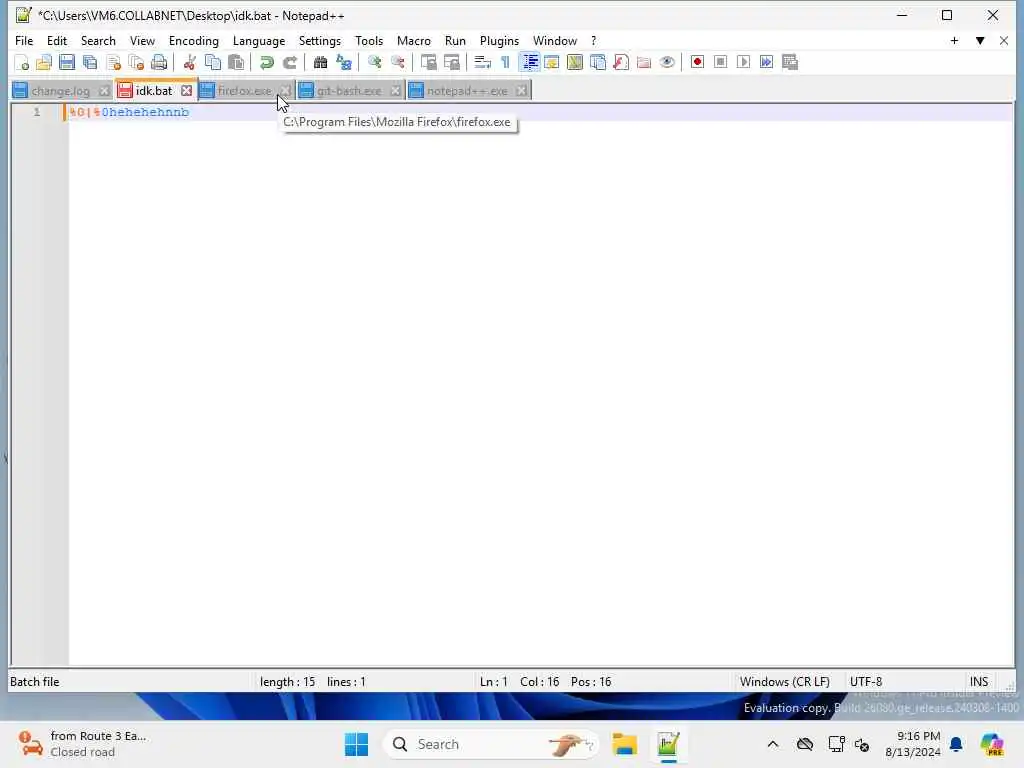The width and height of the screenshot is (1024, 768).
Task: Open the Language menu
Action: click(259, 40)
